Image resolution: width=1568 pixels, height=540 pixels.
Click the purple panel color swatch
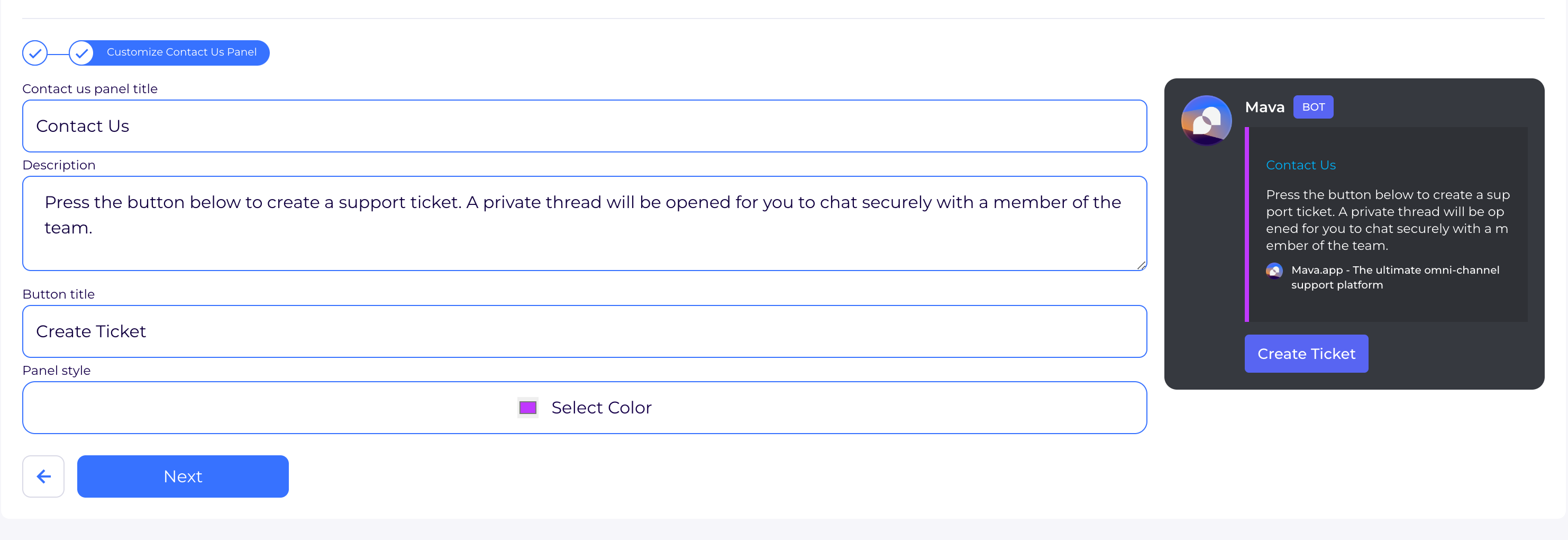(x=528, y=407)
